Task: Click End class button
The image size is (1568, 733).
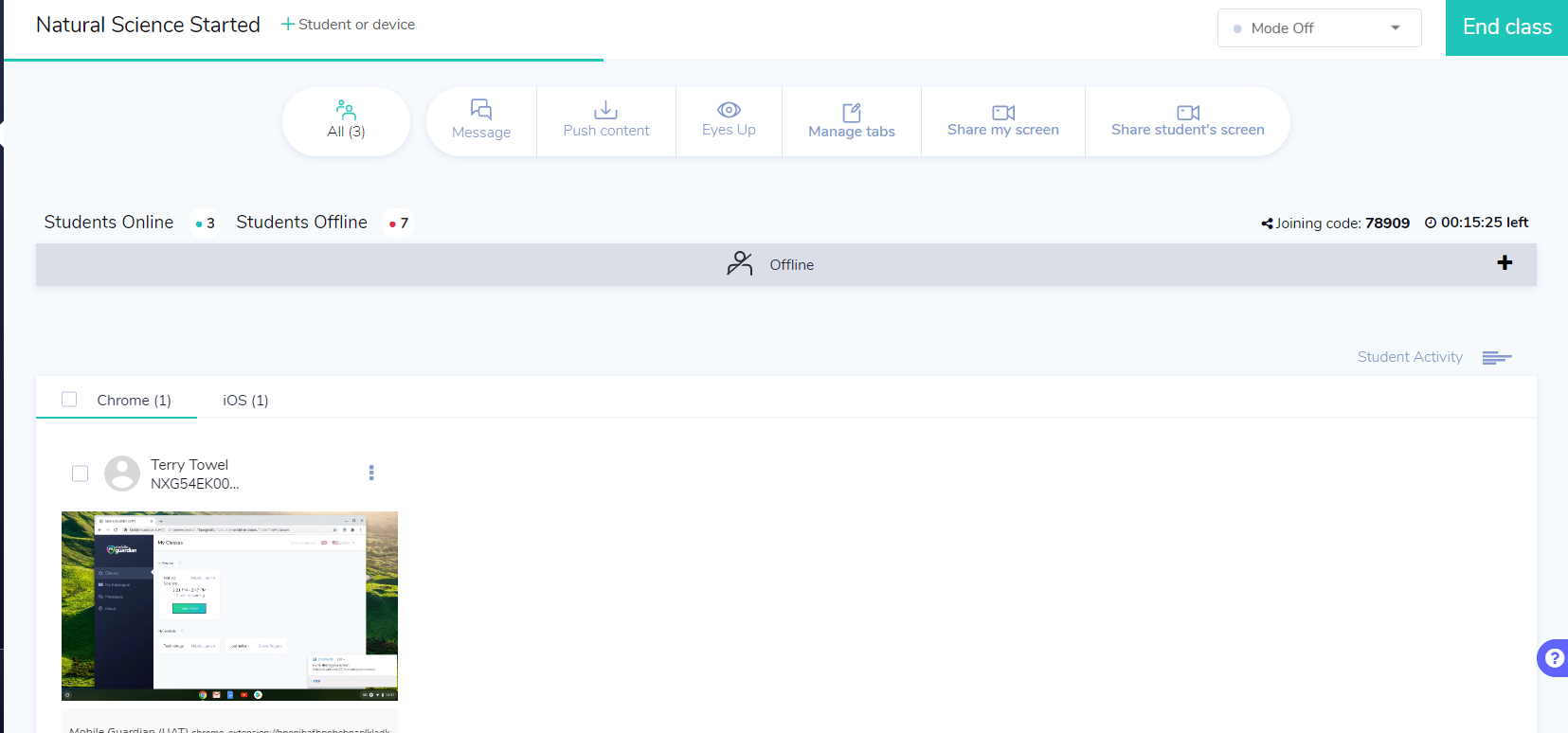Action: click(1506, 27)
